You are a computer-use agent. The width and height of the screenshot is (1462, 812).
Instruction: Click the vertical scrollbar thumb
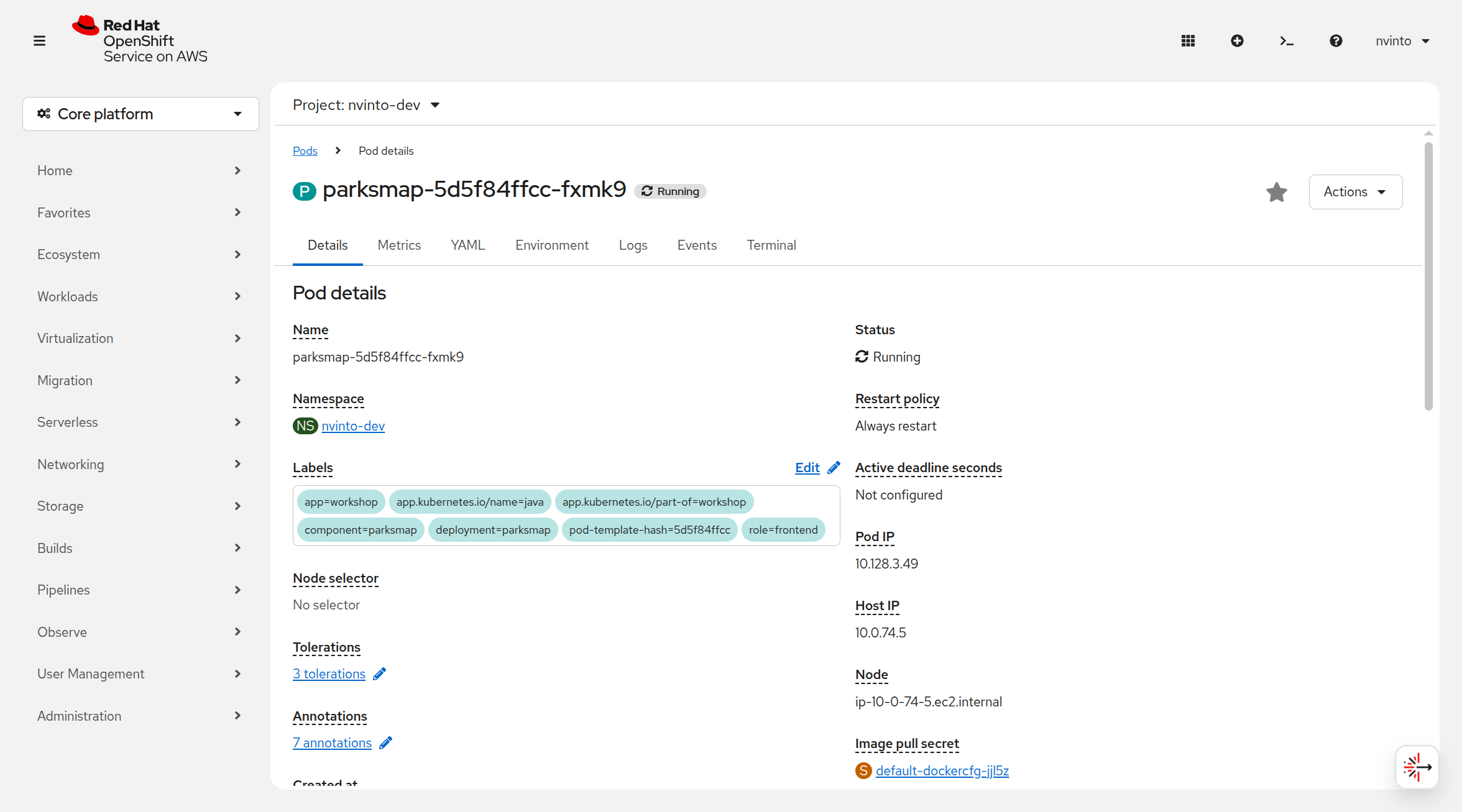(x=1428, y=276)
